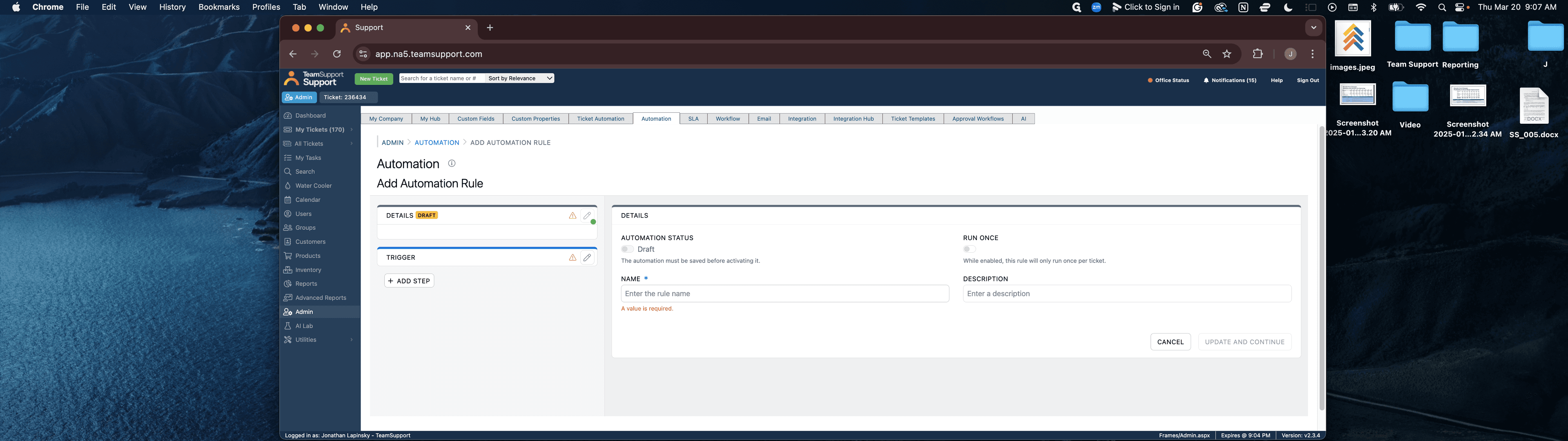Viewport: 1568px width, 441px height.
Task: Open the Chrome tab search dropdown arrow
Action: (1313, 28)
